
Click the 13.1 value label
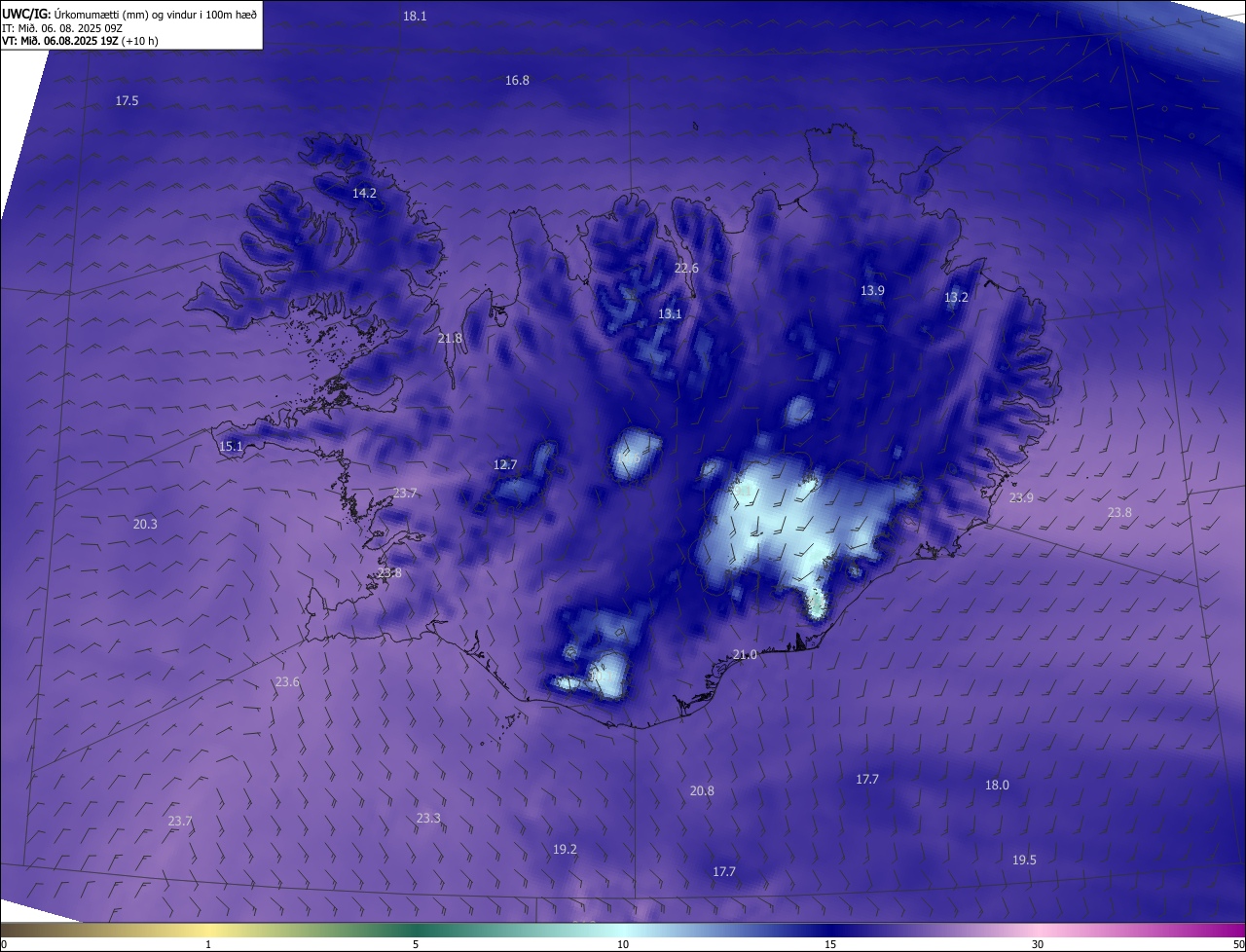(x=670, y=314)
